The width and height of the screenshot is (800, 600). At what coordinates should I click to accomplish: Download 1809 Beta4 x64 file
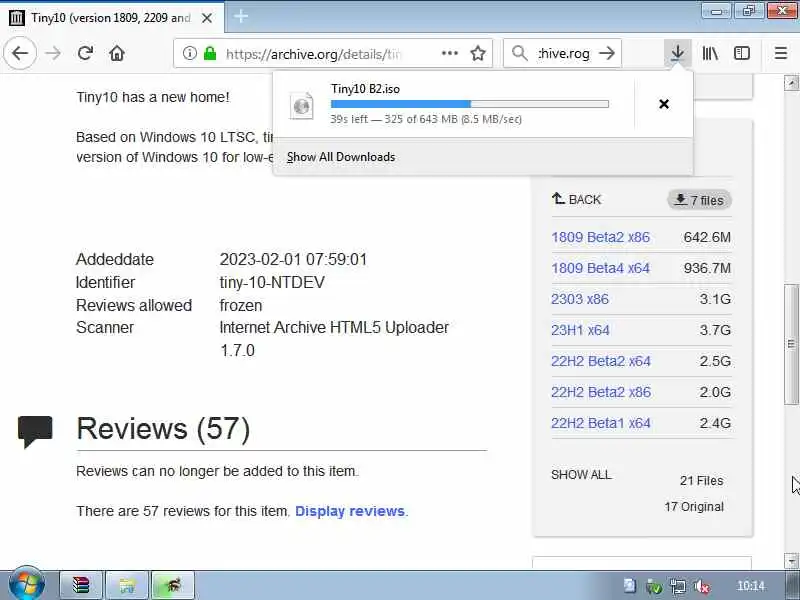pos(600,268)
